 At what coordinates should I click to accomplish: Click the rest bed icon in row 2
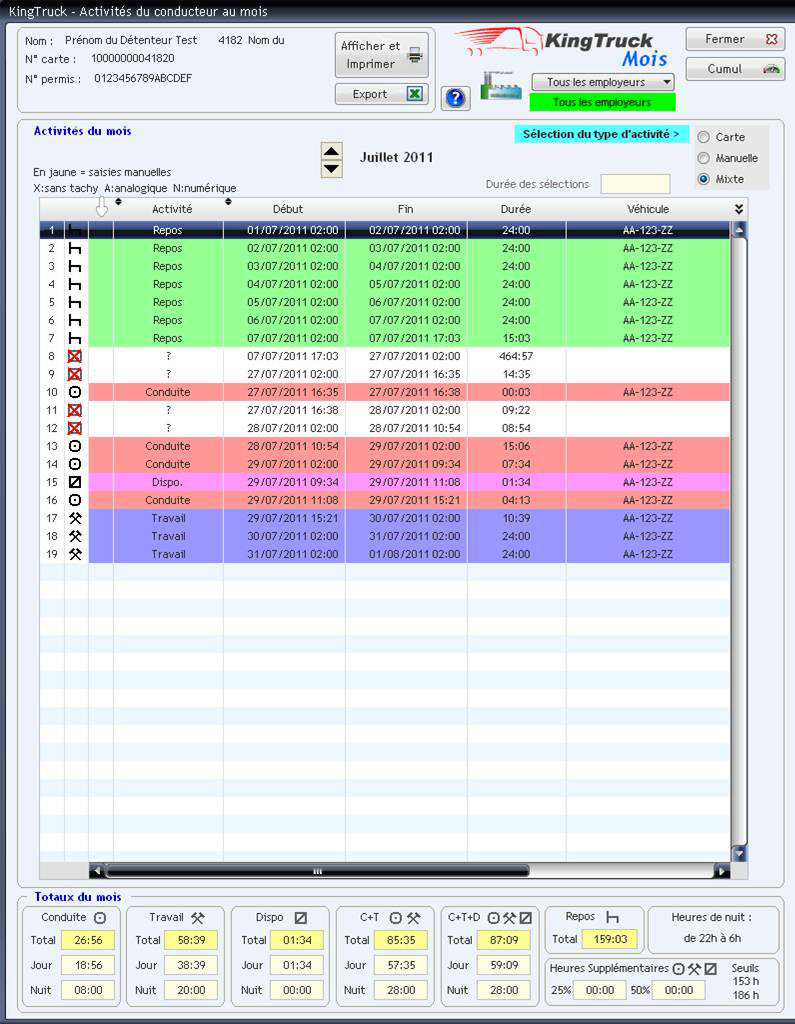(75, 248)
